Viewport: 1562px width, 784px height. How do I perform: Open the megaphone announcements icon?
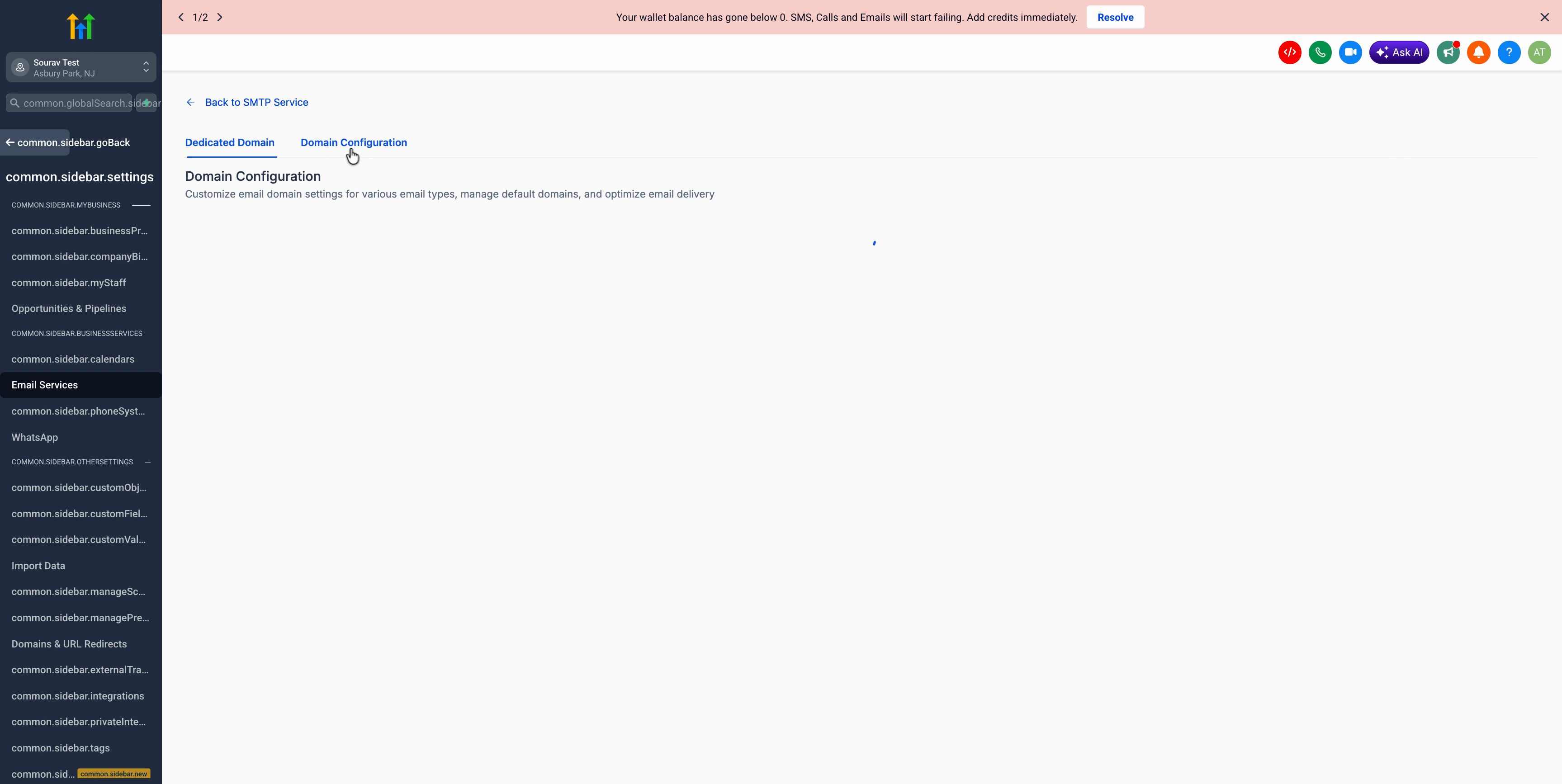[1448, 52]
